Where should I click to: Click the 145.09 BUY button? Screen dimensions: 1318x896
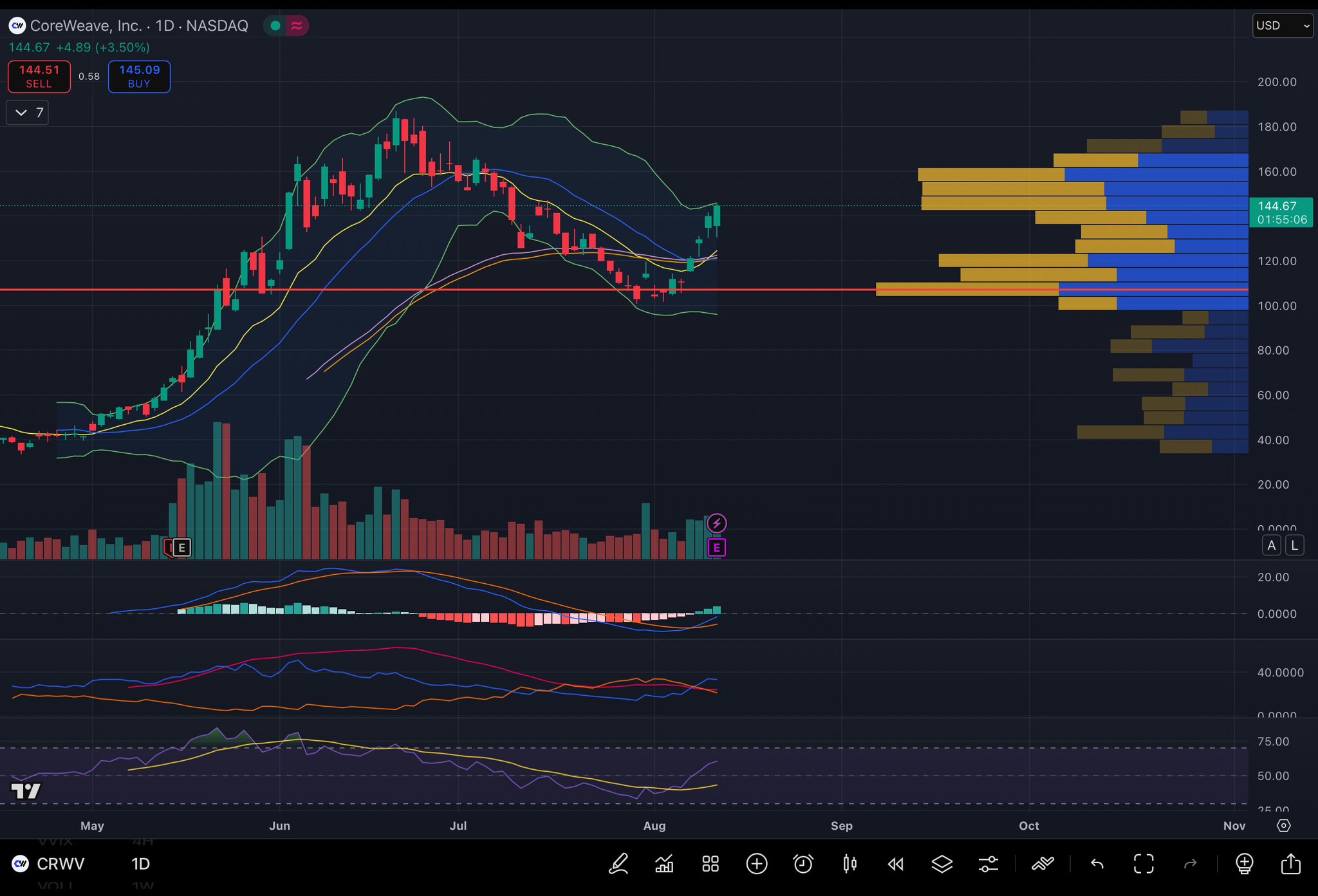[139, 76]
